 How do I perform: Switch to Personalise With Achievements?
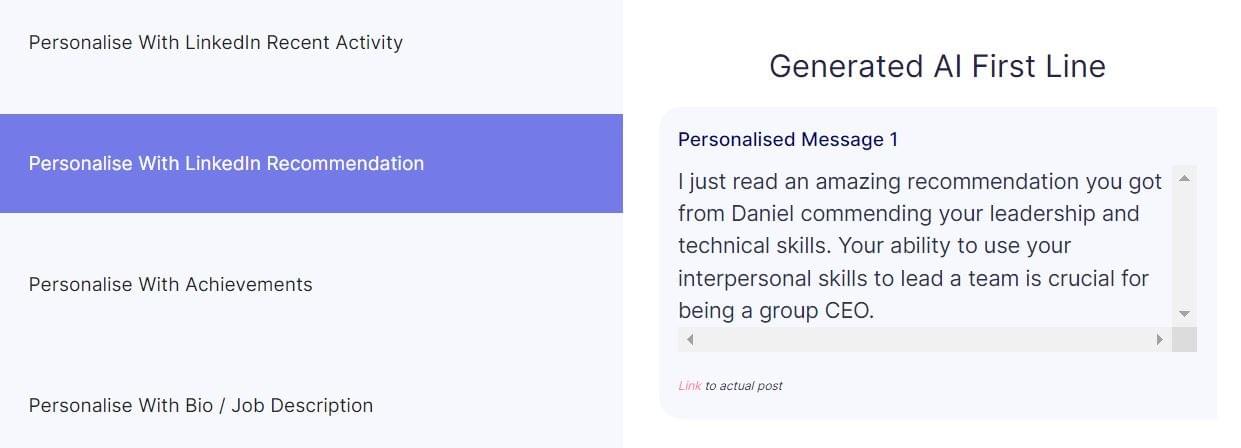point(171,285)
